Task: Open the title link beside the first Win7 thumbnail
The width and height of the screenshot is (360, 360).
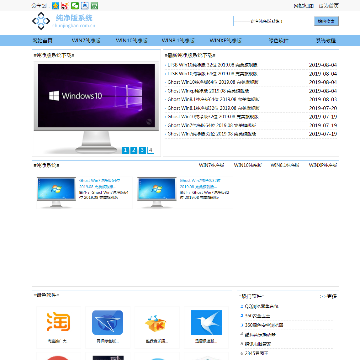Action: (x=100, y=183)
